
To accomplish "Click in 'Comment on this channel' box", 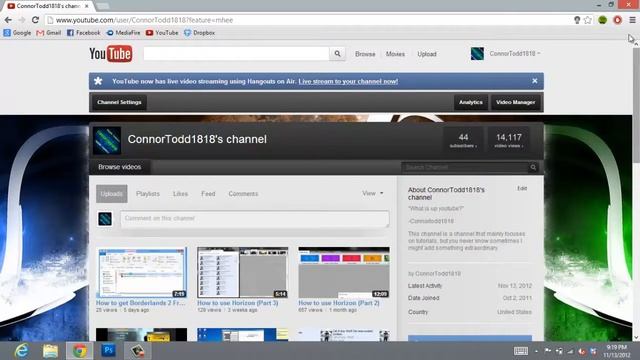I will pyautogui.click(x=255, y=219).
